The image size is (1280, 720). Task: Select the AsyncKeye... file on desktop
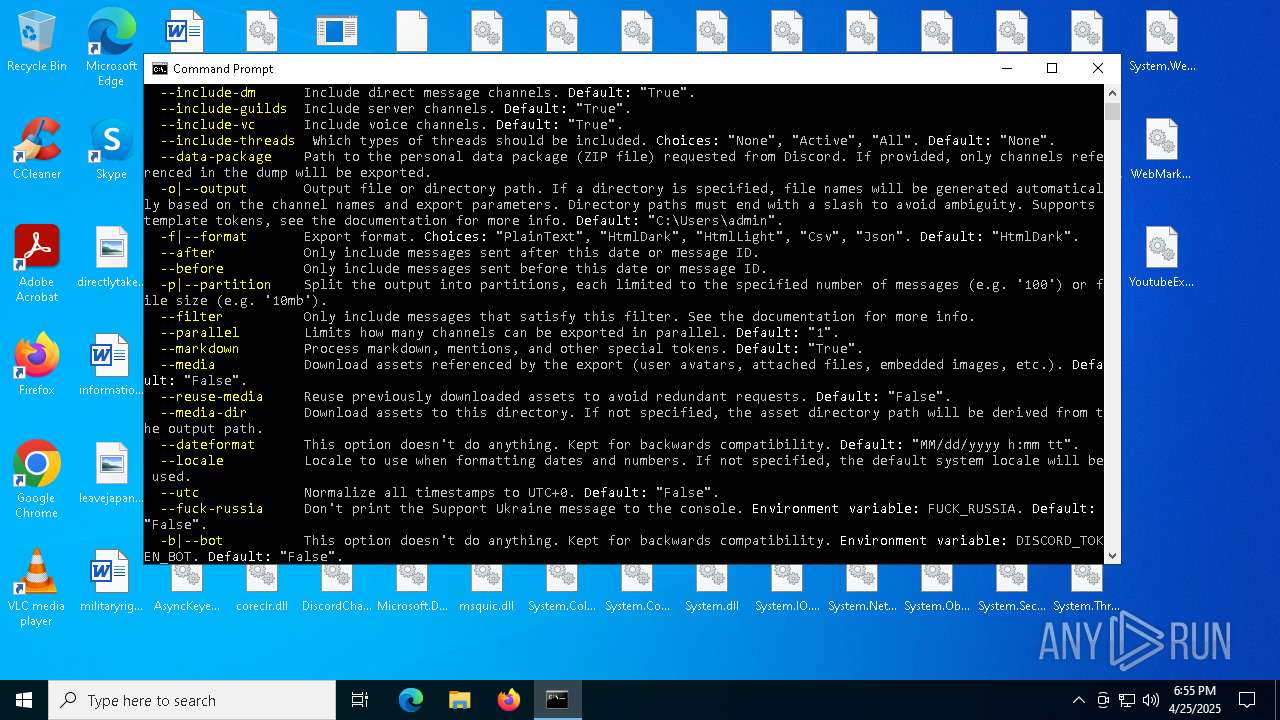click(x=186, y=590)
